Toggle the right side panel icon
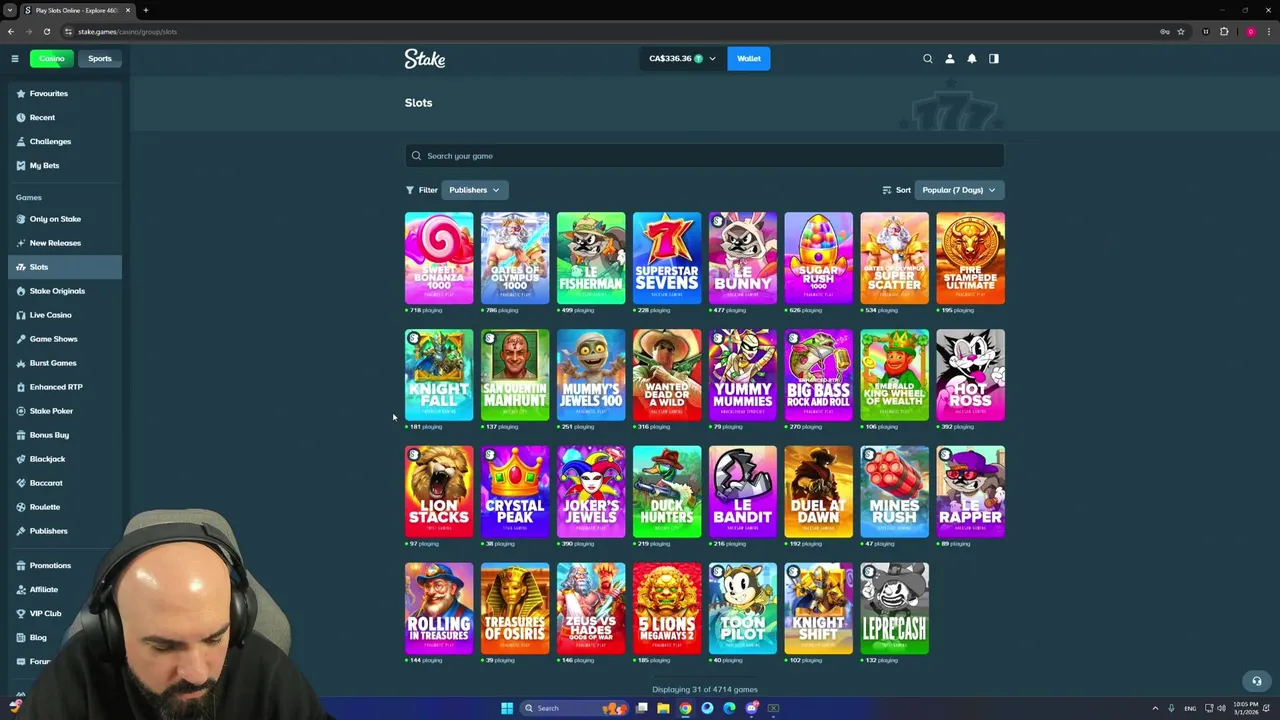 (994, 58)
